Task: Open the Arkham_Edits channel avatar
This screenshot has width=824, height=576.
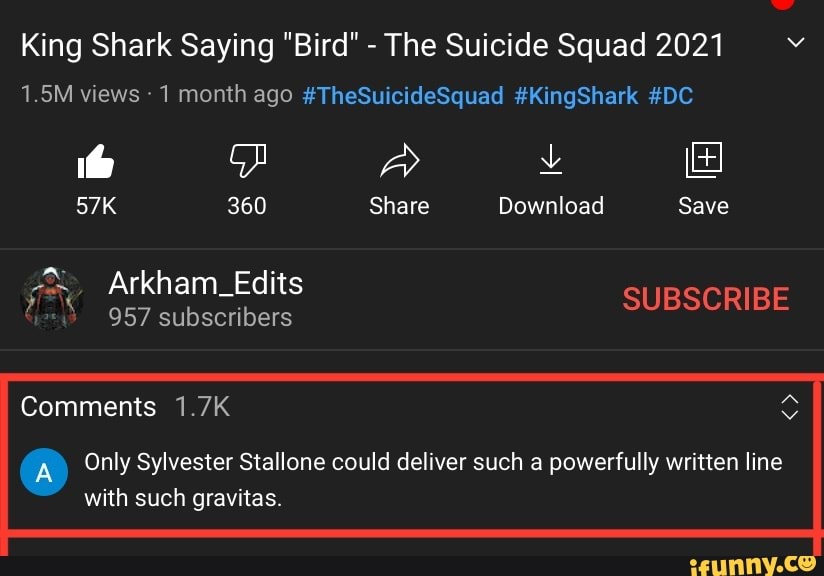Action: click(x=52, y=299)
